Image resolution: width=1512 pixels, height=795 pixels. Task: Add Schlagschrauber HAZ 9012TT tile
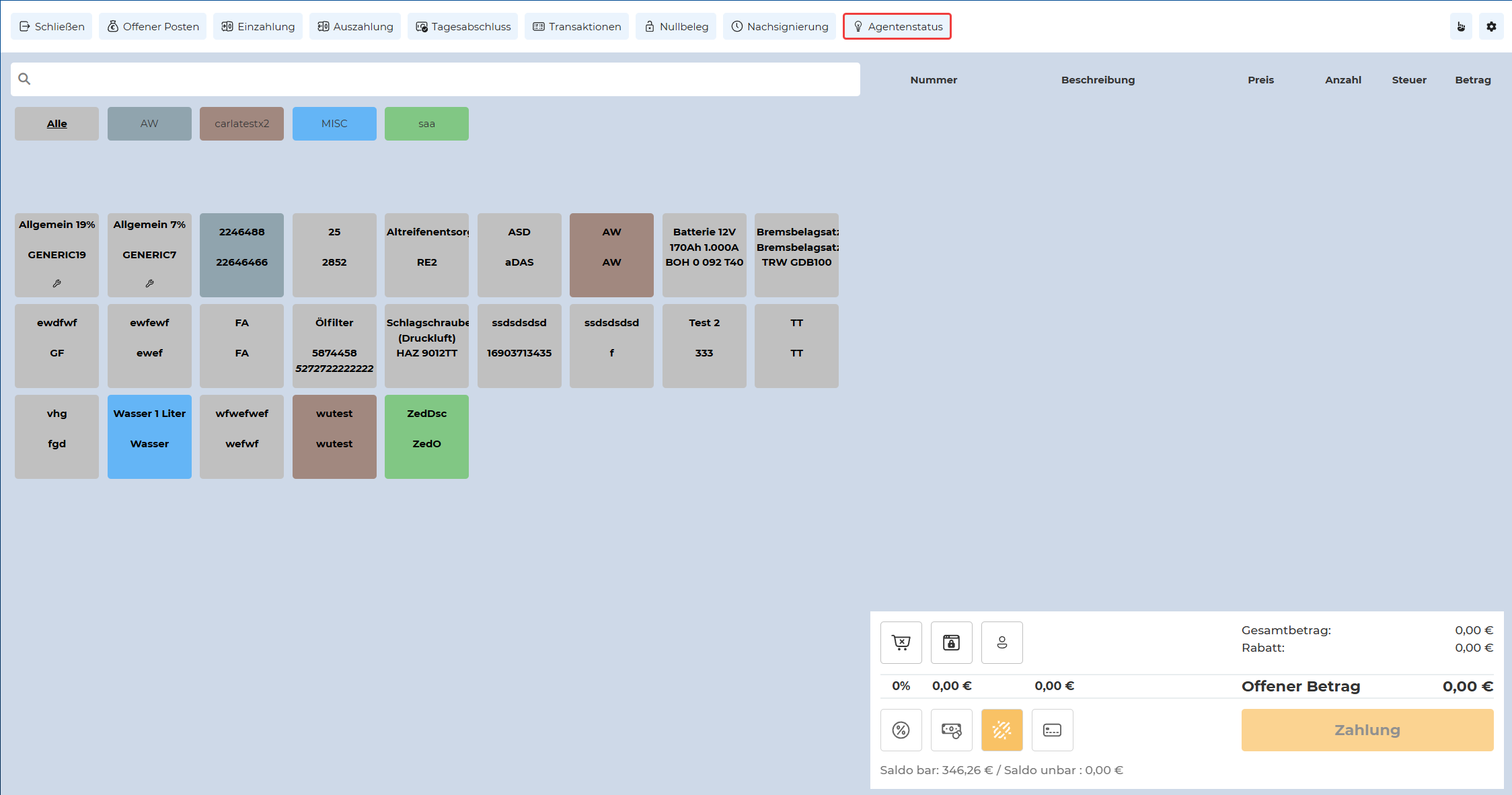[426, 346]
